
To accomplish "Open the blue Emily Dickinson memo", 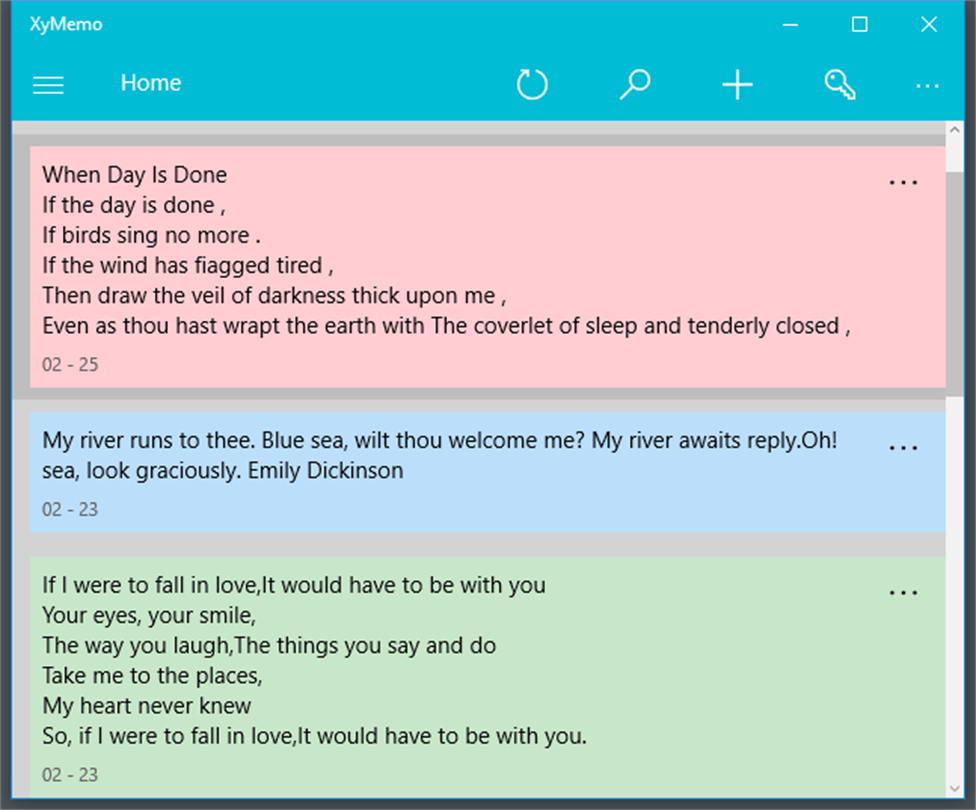I will [x=487, y=472].
